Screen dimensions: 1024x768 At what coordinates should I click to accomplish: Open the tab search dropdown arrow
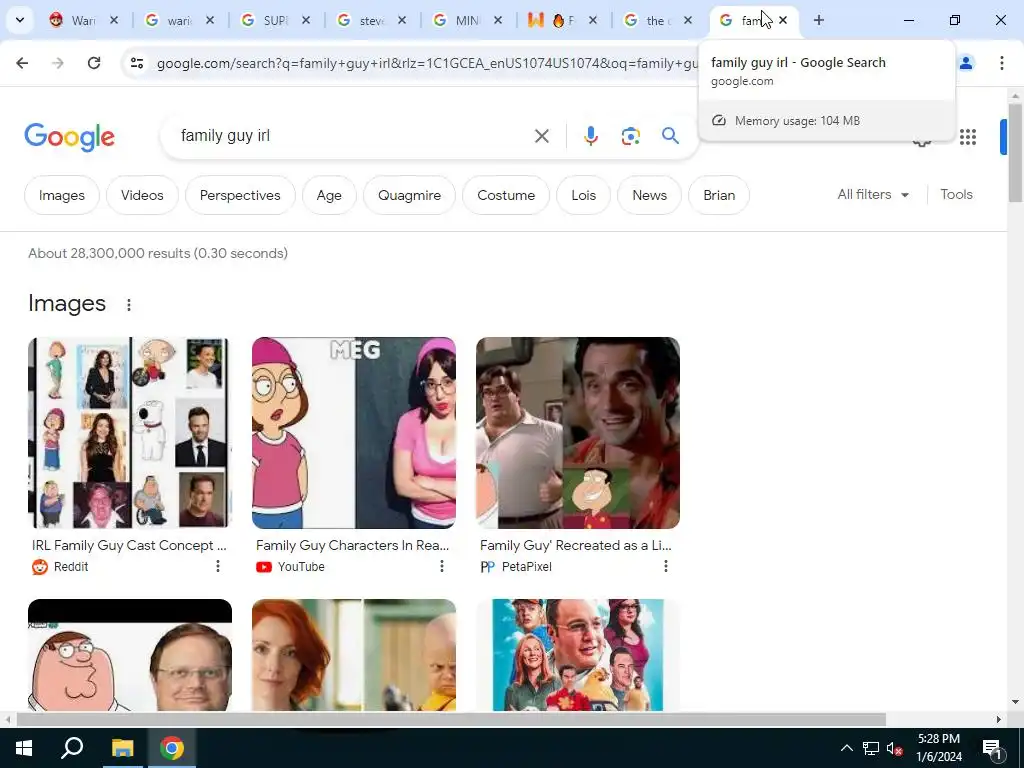20,20
